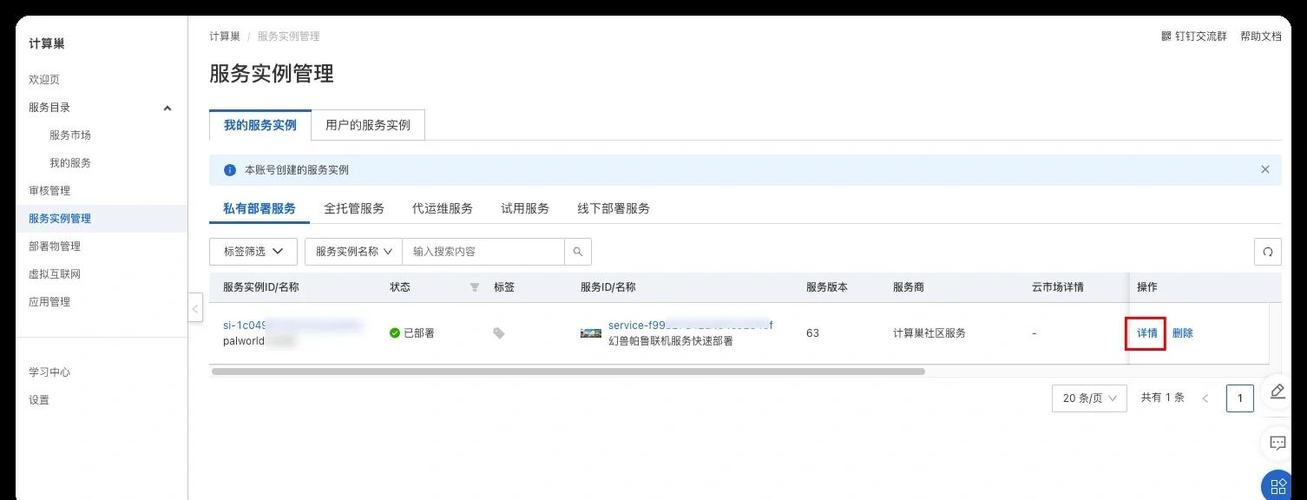Open 详情 for the palworld instance
Viewport: 1307px width, 500px height.
pos(1147,333)
